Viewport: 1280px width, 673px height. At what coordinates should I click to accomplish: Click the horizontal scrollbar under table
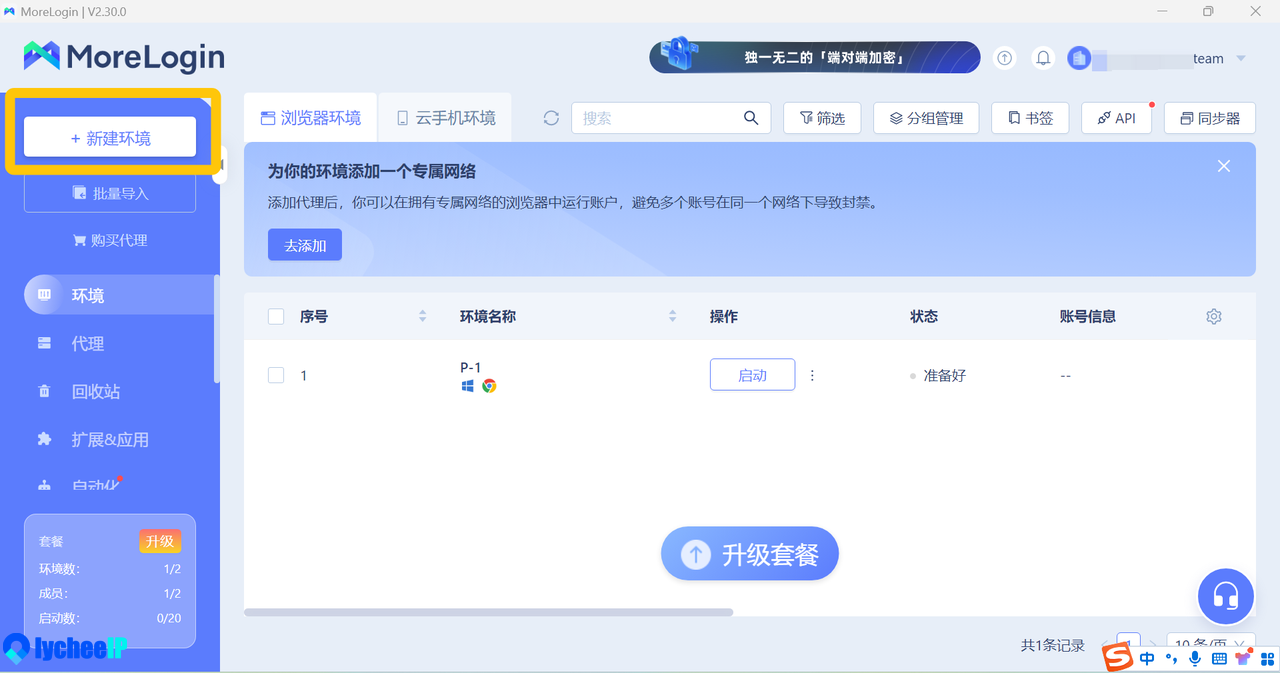(x=488, y=612)
